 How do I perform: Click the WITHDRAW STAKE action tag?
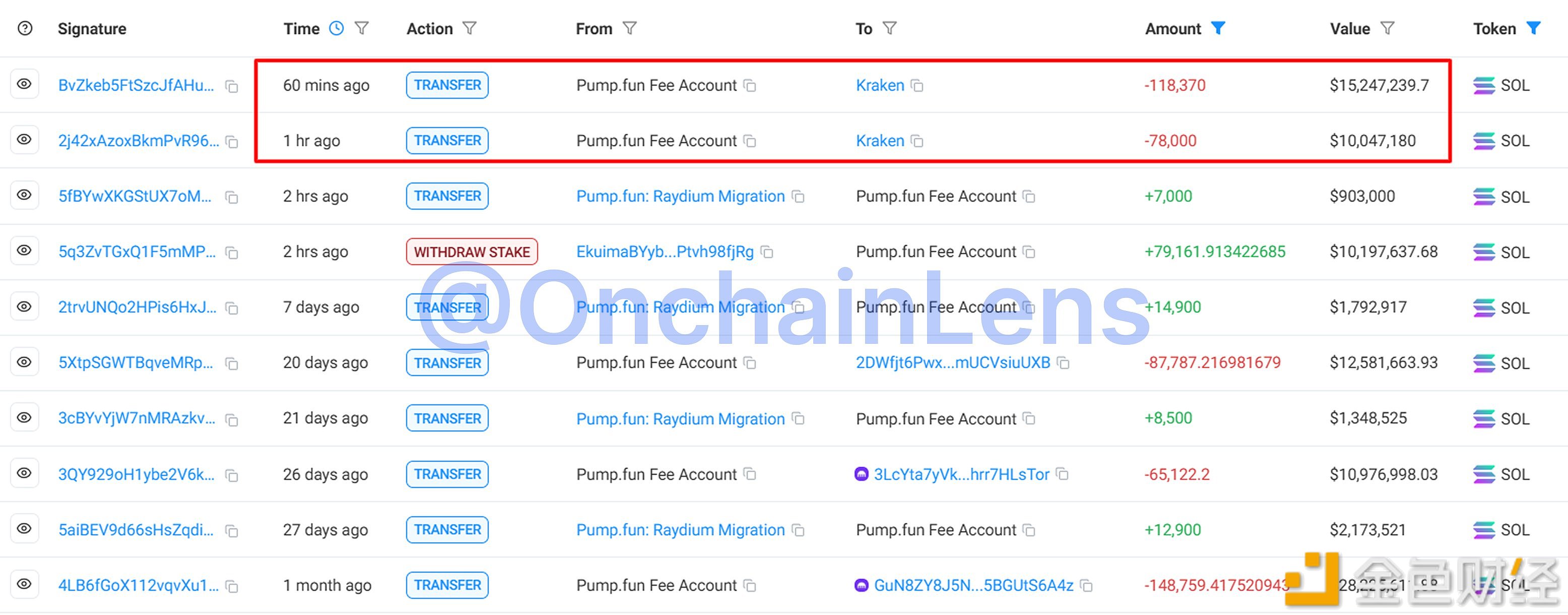click(x=472, y=252)
